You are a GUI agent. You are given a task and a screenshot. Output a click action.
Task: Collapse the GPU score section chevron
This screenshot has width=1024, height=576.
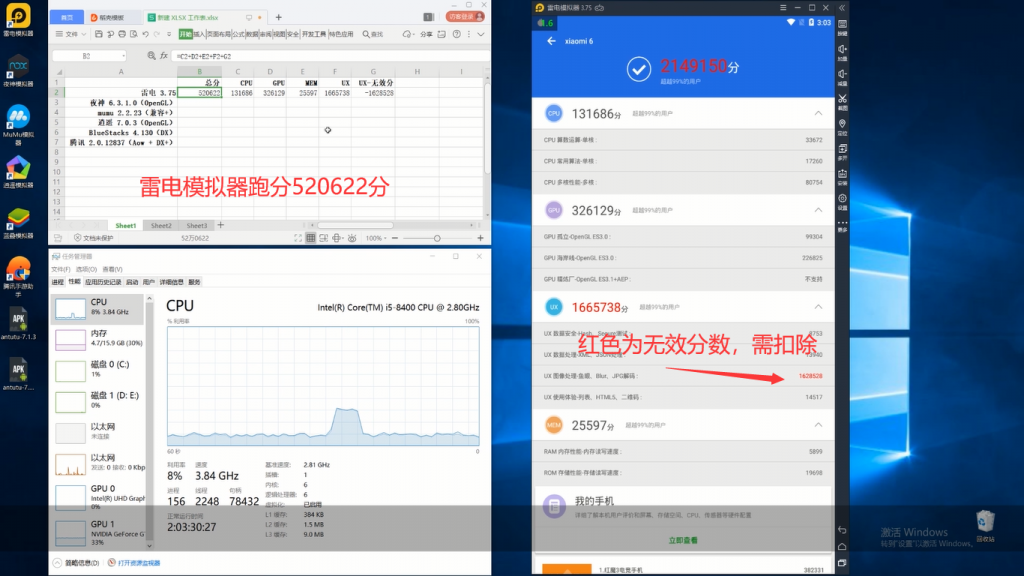[819, 210]
